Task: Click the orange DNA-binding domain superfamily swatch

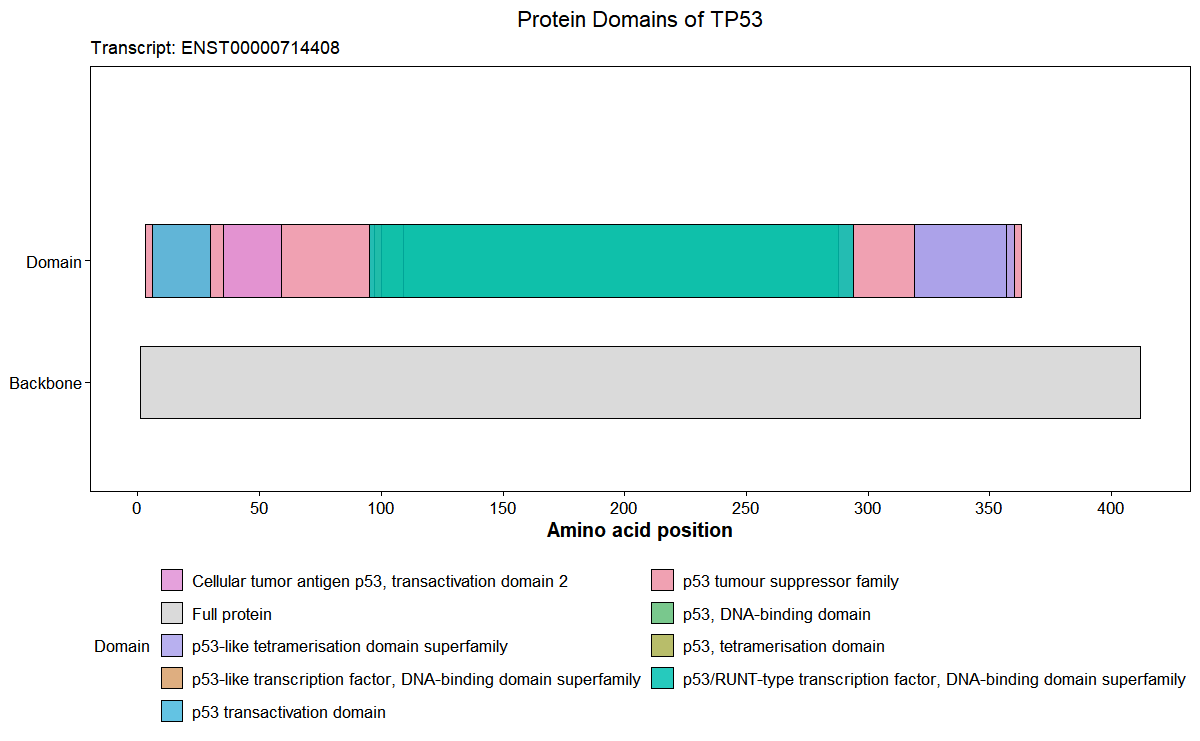Action: (170, 679)
